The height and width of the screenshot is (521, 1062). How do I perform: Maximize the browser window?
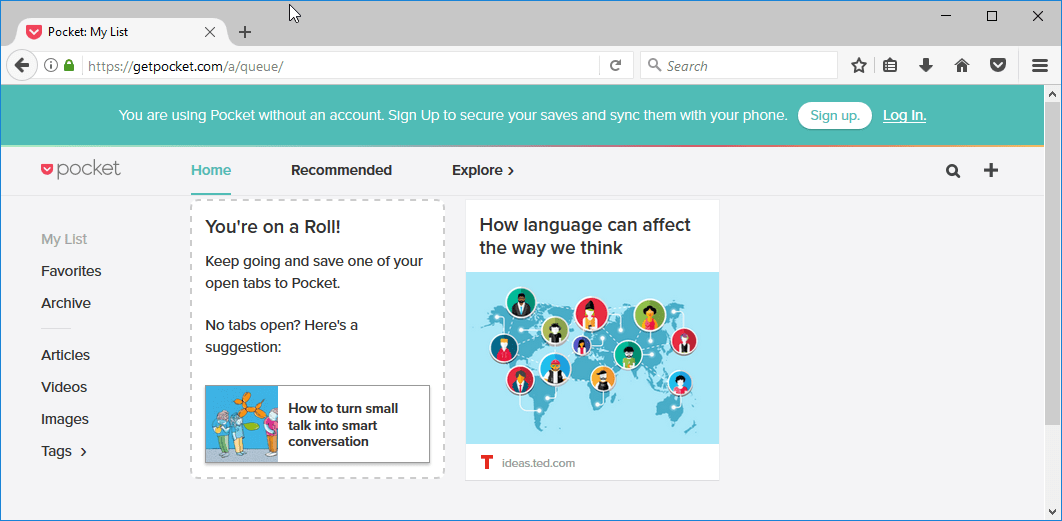pos(992,16)
